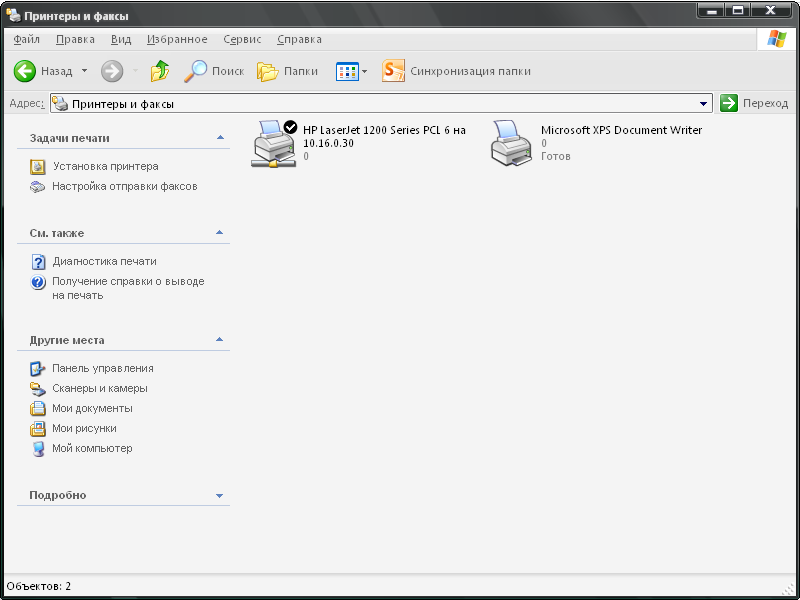Screen dimensions: 800x600
Task: Click the title bar printers icon
Action: coord(14,15)
